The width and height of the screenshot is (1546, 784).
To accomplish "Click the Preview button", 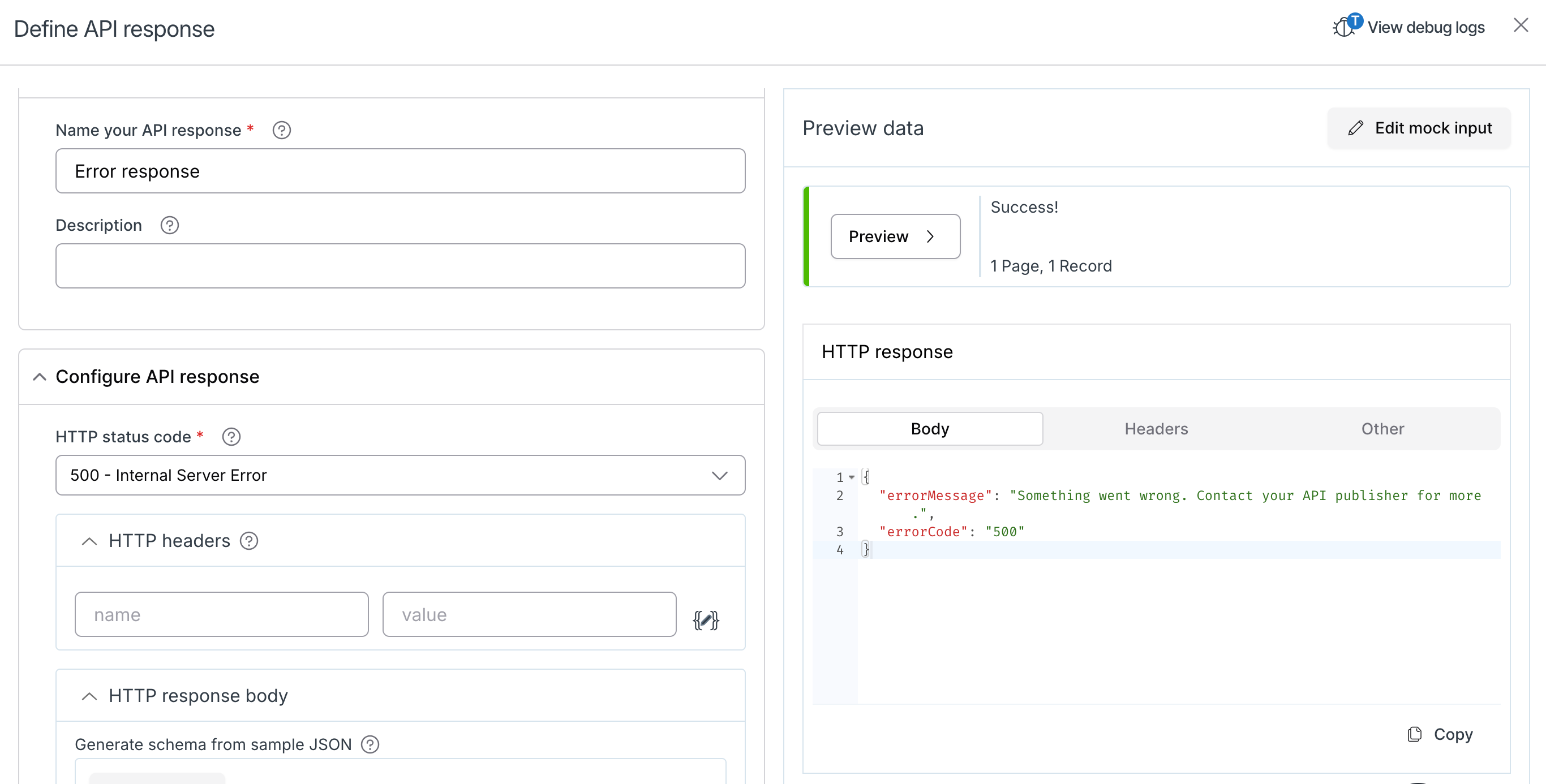I will tap(895, 236).
